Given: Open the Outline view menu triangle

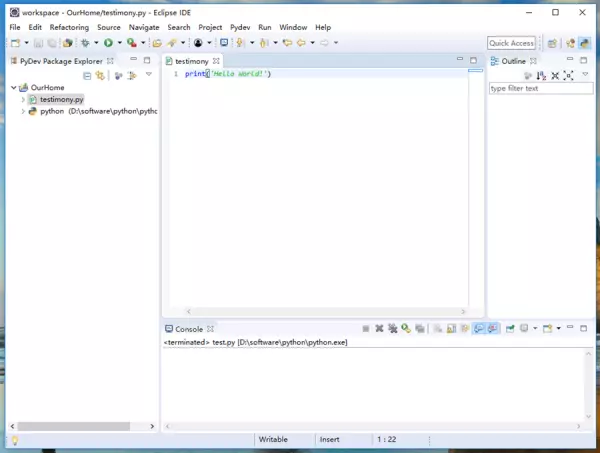Looking at the screenshot, I should (x=585, y=74).
